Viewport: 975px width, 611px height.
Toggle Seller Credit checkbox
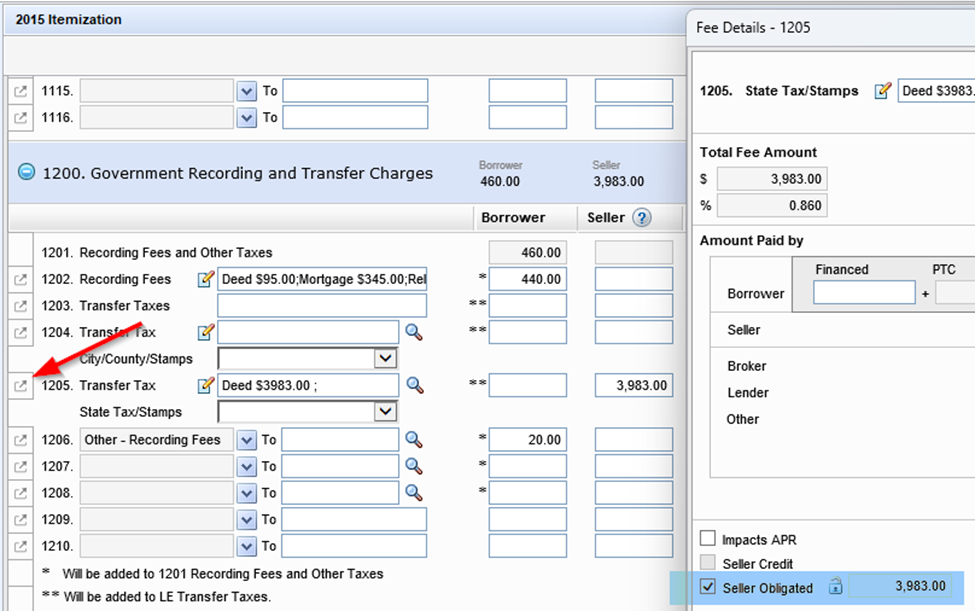(x=708, y=563)
